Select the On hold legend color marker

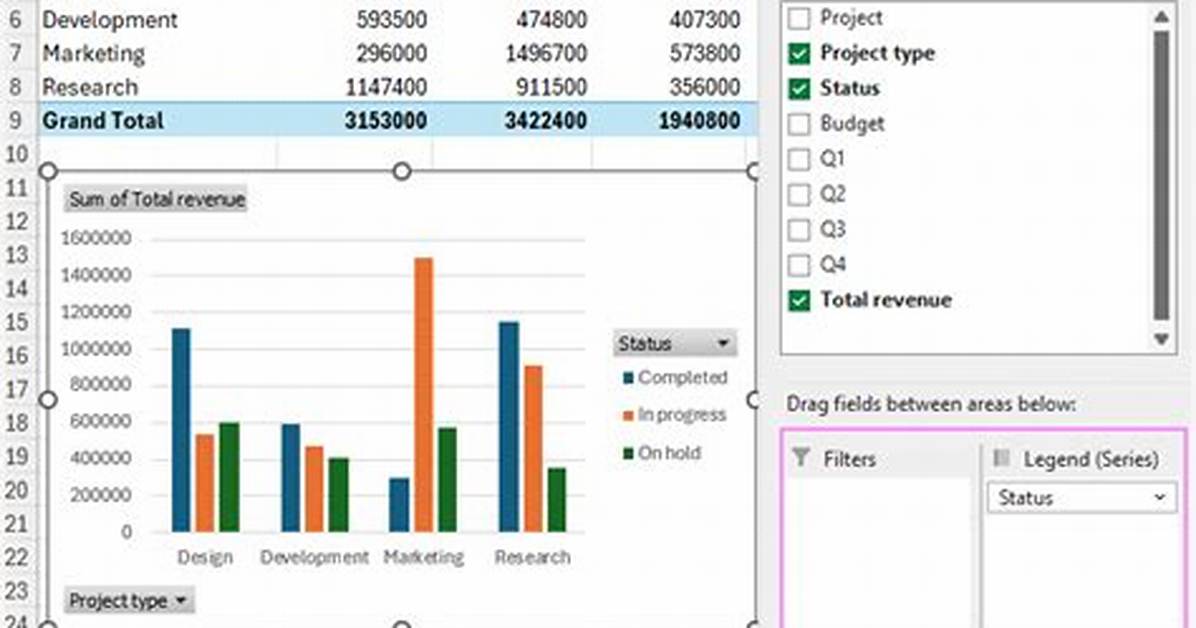(629, 452)
